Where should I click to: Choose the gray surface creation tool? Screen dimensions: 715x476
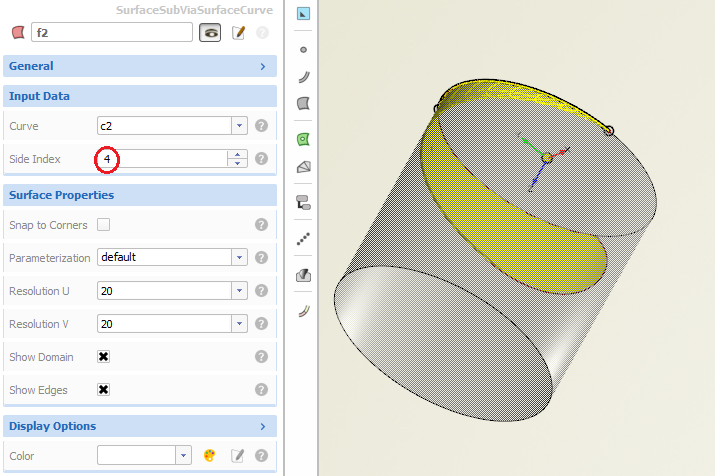point(304,103)
